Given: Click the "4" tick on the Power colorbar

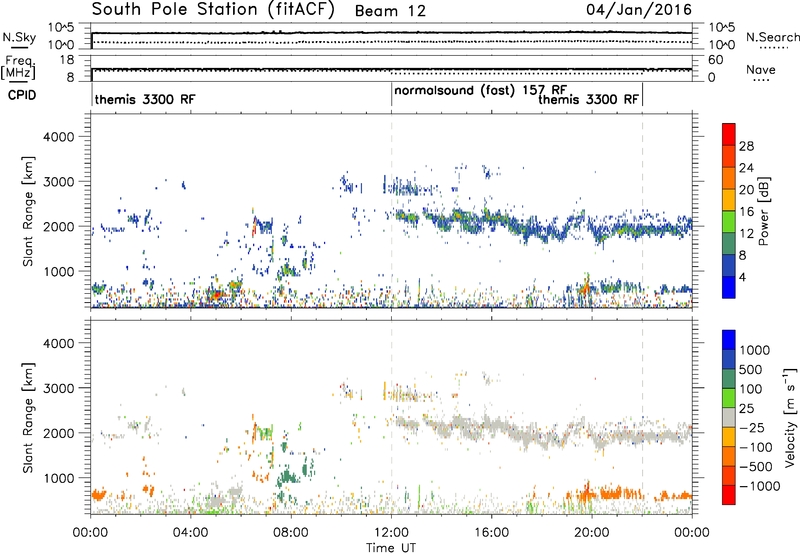Looking at the screenshot, I should point(743,277).
